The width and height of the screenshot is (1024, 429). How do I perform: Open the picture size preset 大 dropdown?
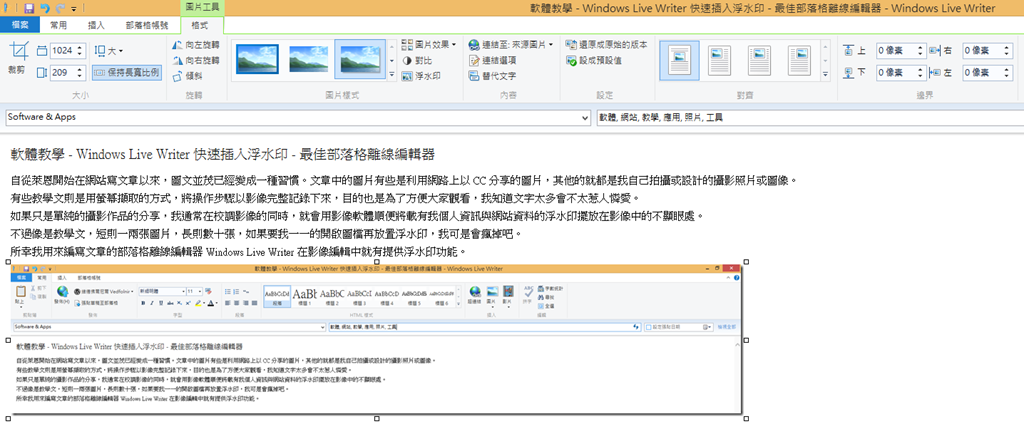(x=108, y=50)
